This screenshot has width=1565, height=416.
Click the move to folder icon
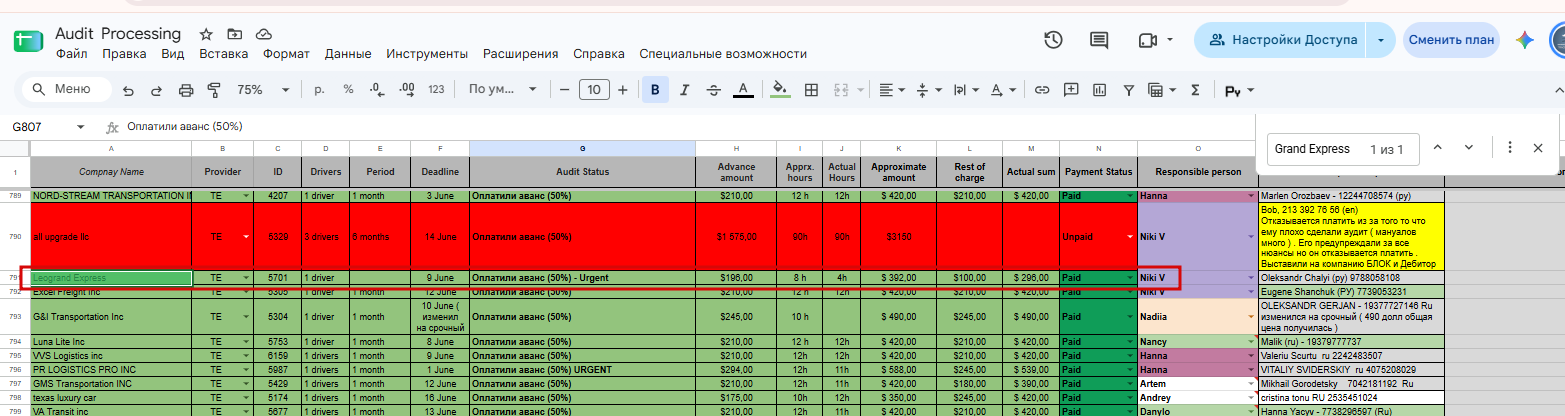[x=234, y=34]
